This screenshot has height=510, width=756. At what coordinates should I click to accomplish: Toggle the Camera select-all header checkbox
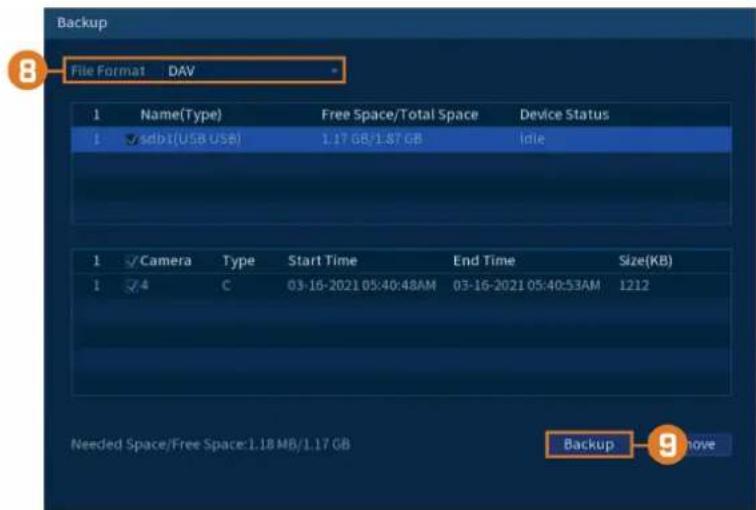(131, 261)
